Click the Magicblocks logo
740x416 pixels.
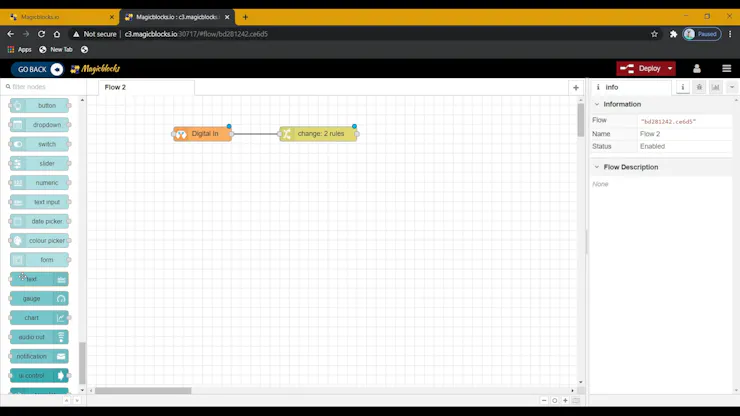click(95, 69)
